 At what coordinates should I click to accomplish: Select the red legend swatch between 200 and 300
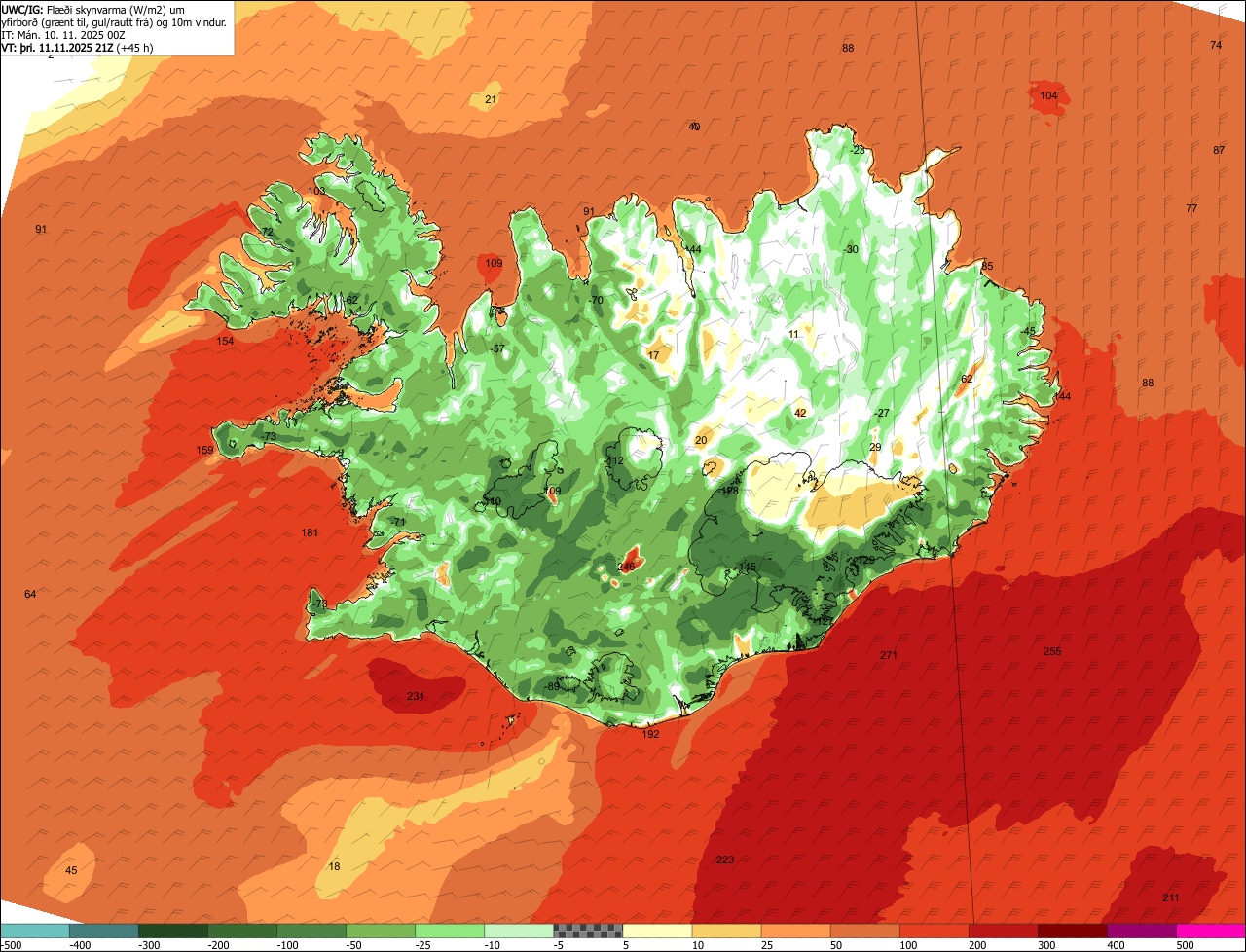(1003, 931)
